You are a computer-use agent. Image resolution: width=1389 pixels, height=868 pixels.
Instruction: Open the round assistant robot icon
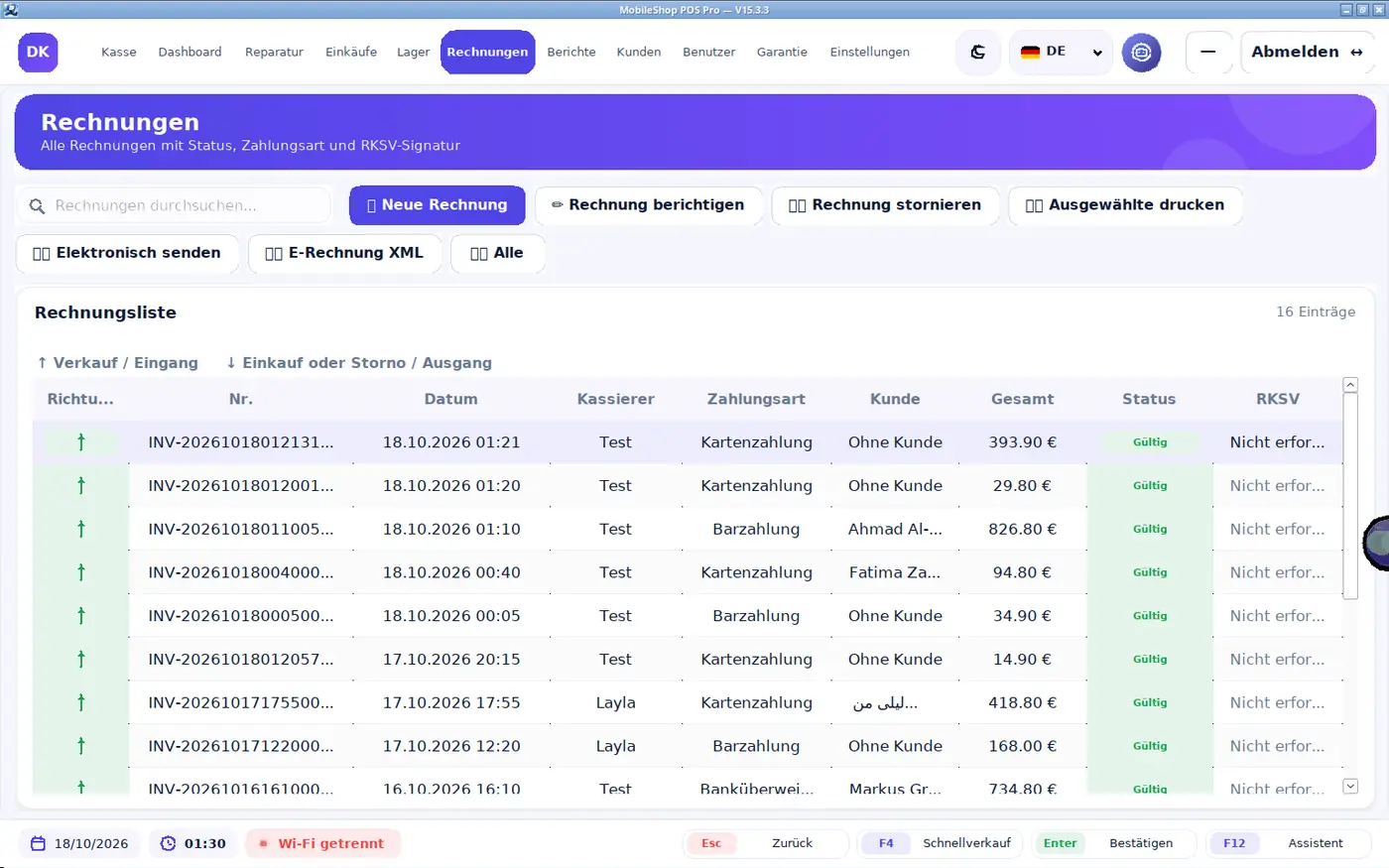[1141, 52]
